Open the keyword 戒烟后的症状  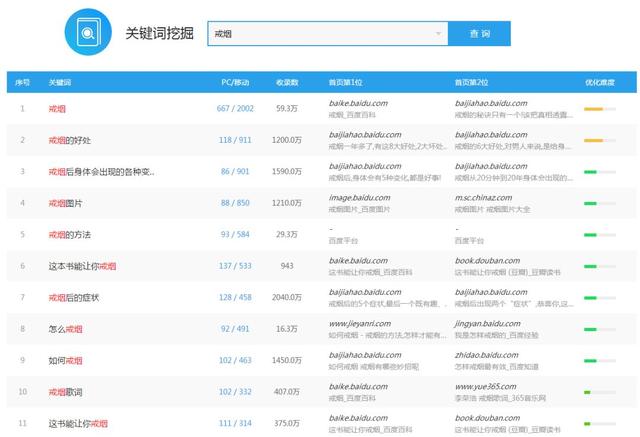[x=72, y=297]
